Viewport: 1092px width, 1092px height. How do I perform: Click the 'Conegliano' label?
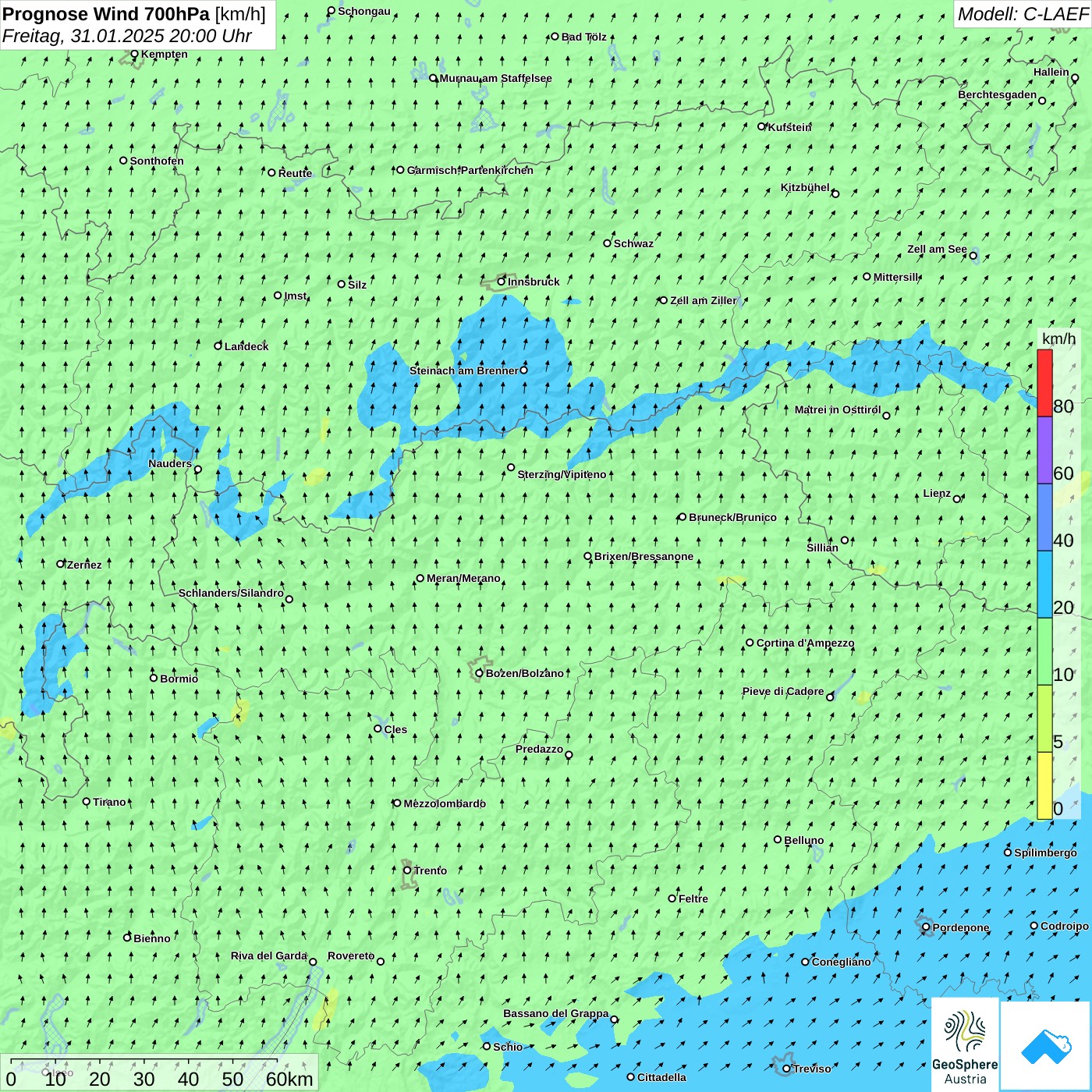(841, 962)
